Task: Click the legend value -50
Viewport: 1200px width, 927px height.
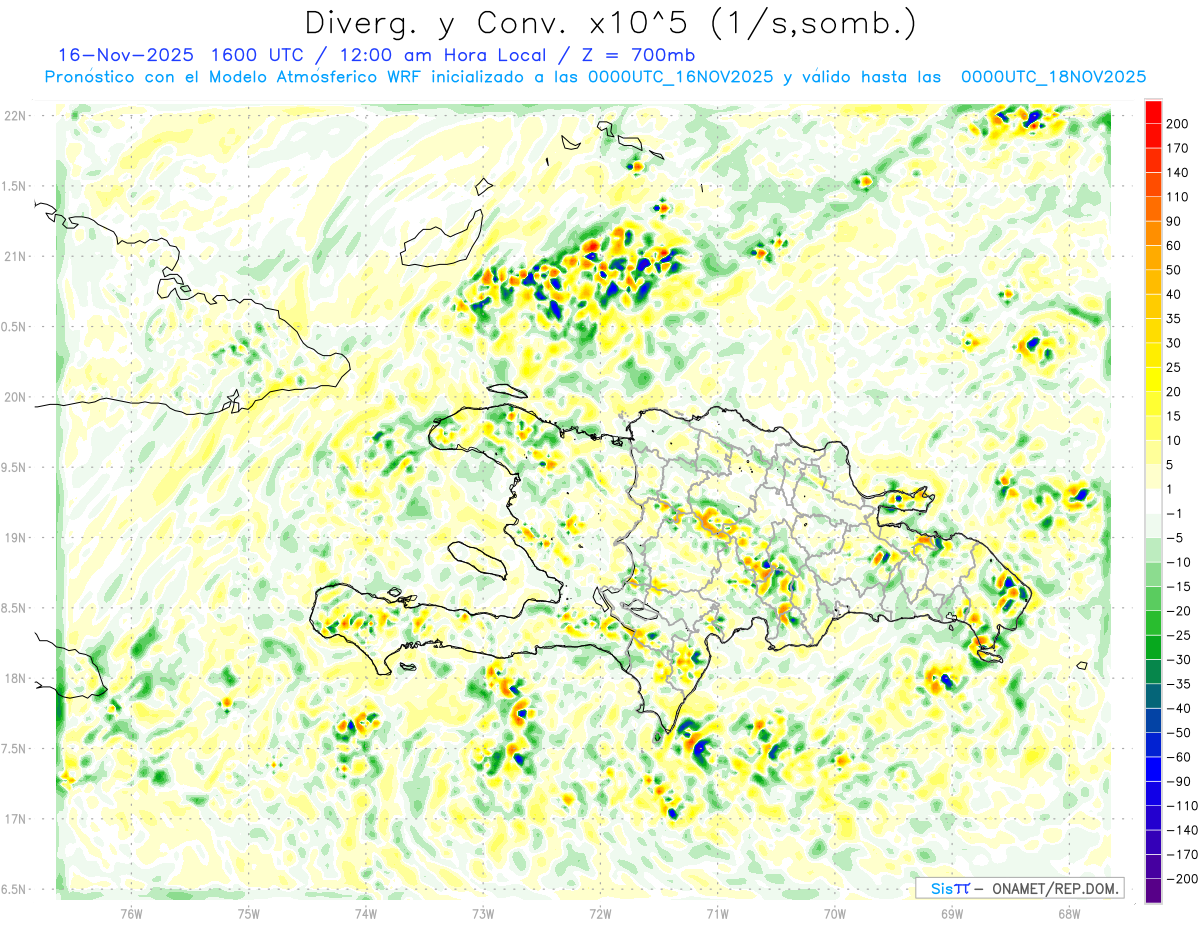Action: click(x=1179, y=733)
